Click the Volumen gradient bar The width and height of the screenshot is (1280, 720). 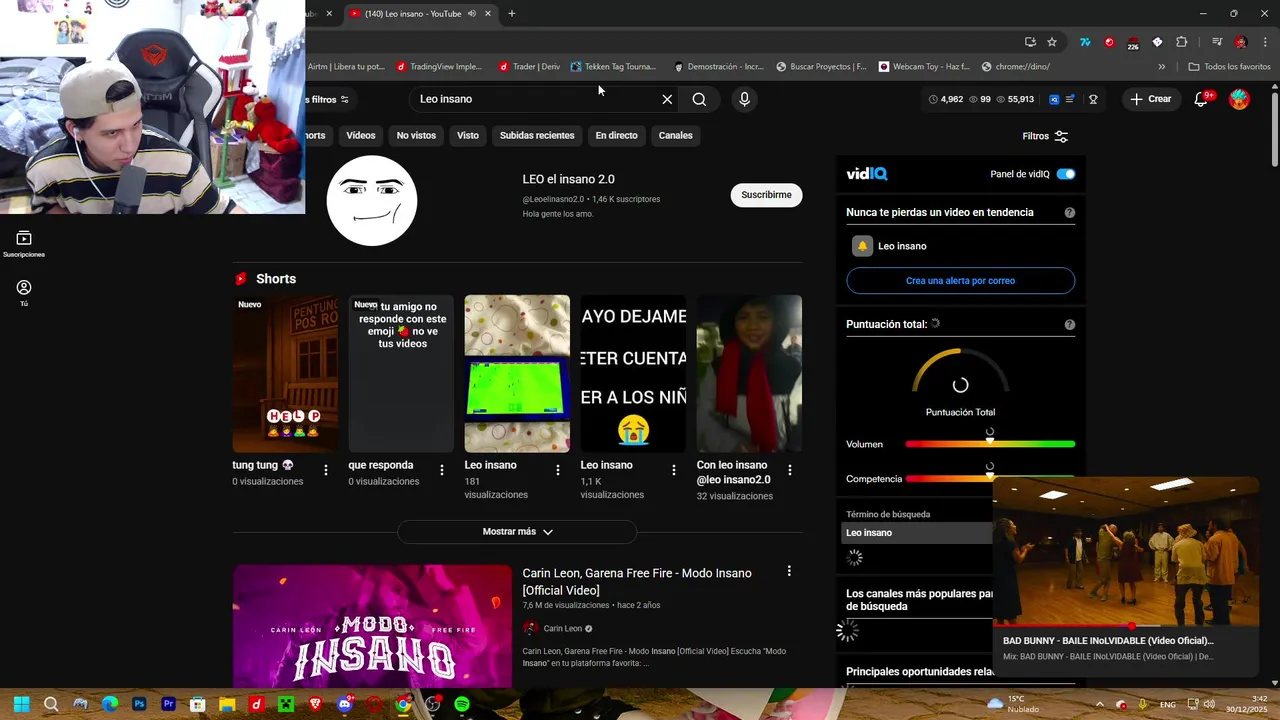pyautogui.click(x=990, y=444)
